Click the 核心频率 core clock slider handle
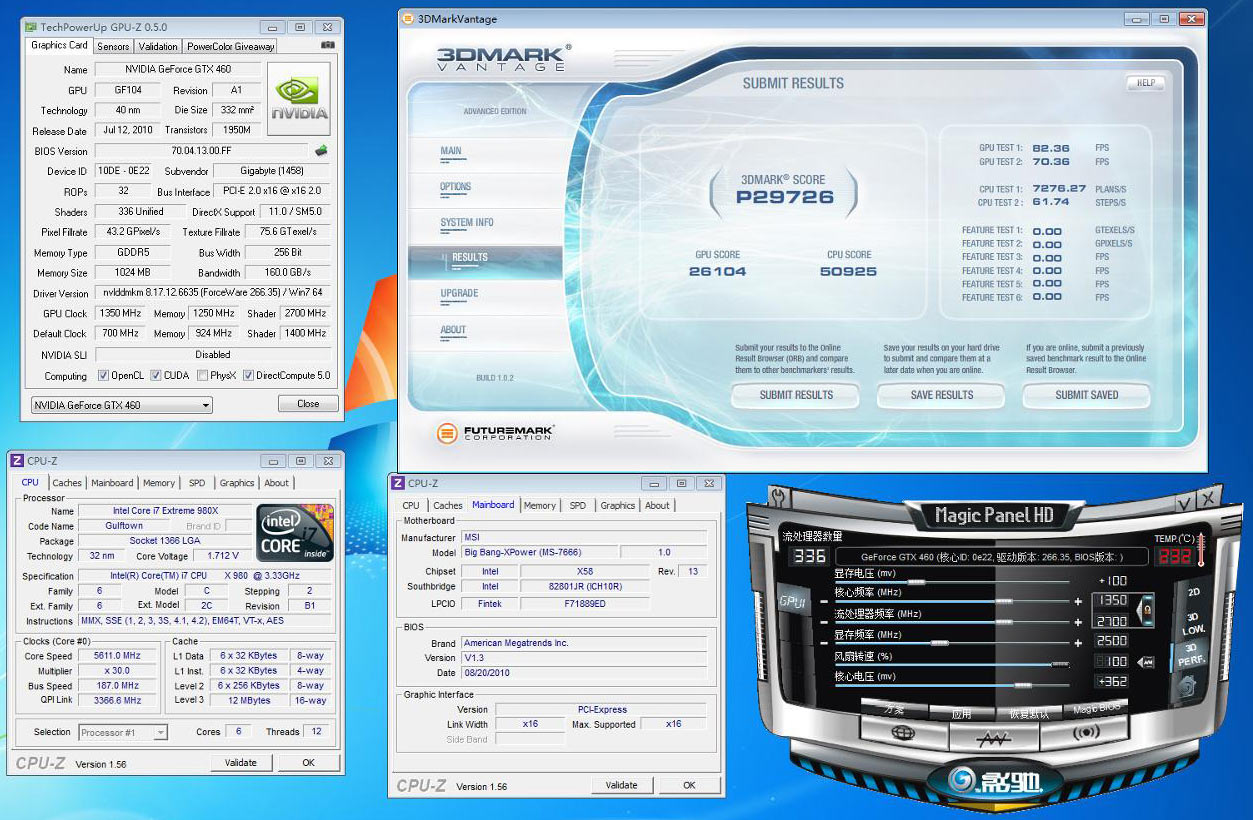1253x820 pixels. 1003,602
